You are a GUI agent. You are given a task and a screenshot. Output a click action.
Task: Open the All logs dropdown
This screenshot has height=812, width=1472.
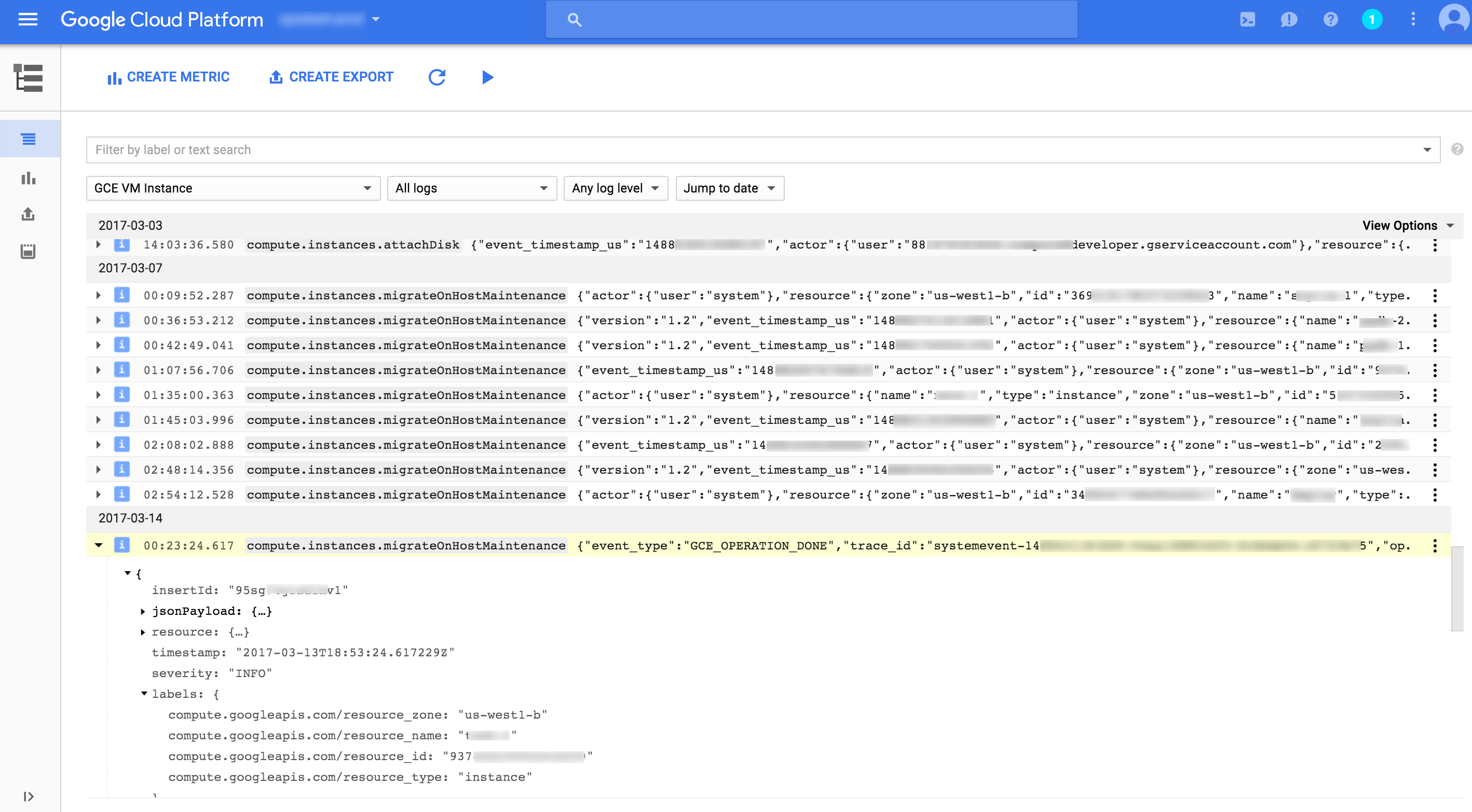coord(472,188)
